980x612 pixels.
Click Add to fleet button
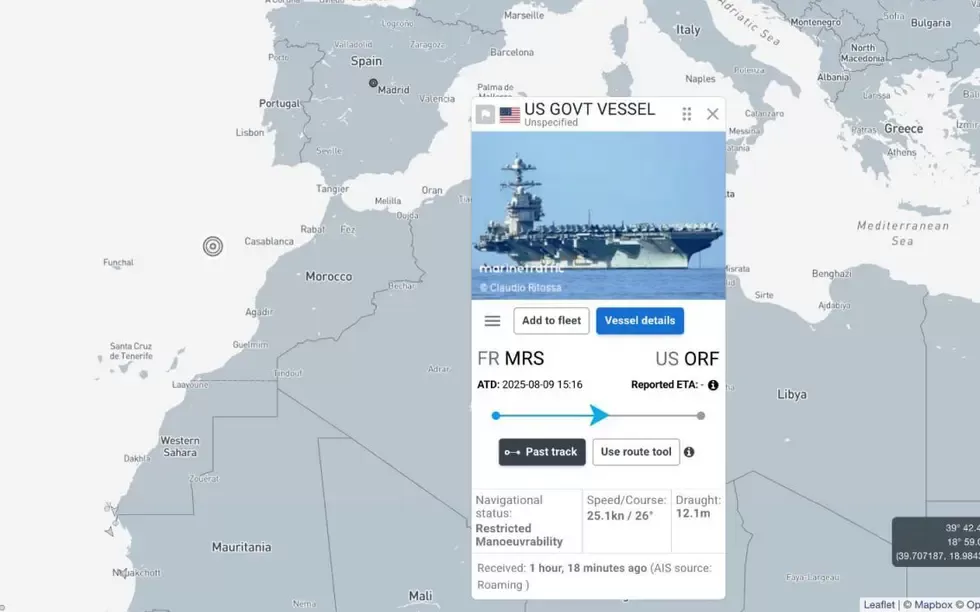point(551,321)
